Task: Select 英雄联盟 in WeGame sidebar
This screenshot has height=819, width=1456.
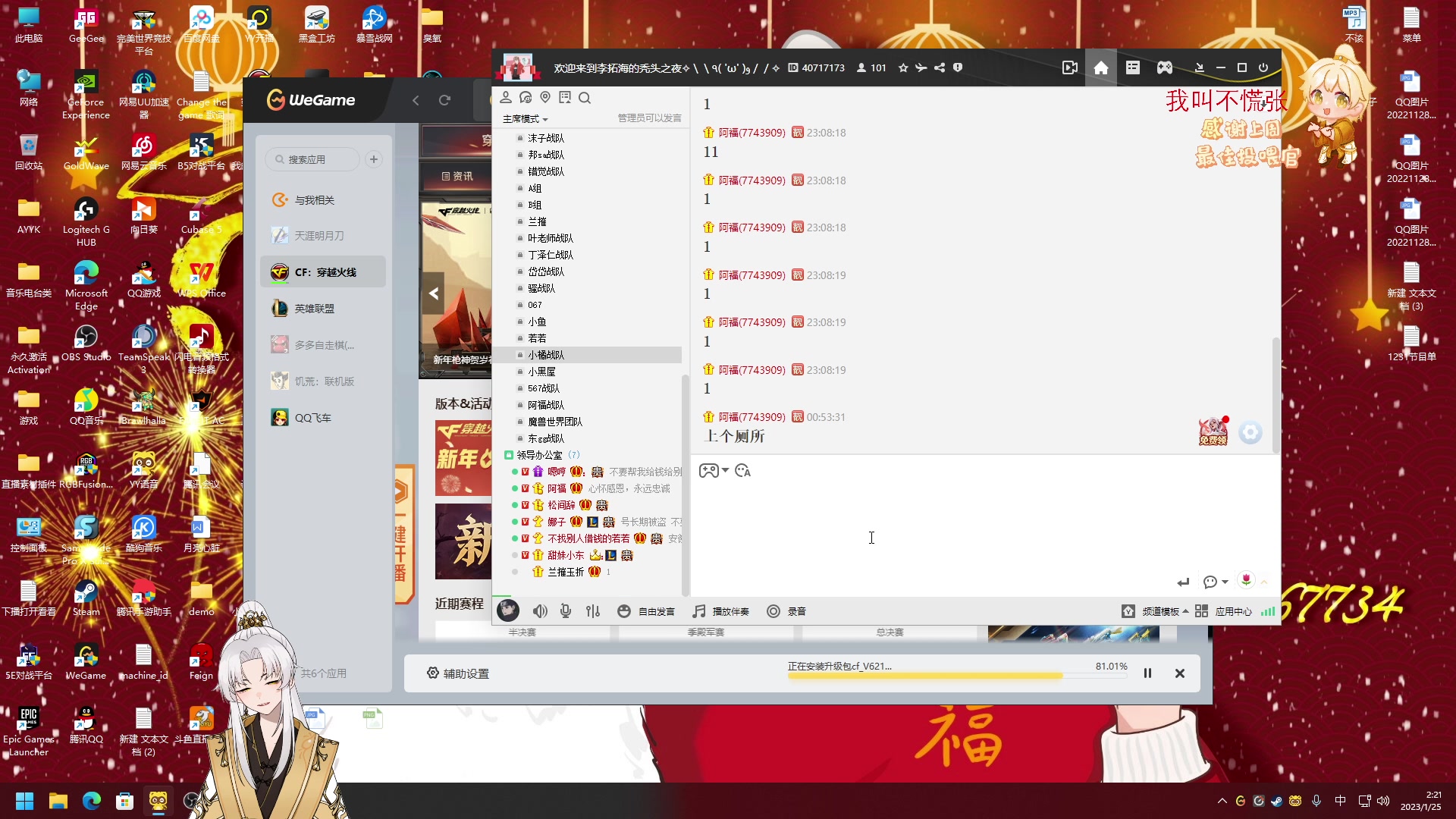Action: coord(323,309)
